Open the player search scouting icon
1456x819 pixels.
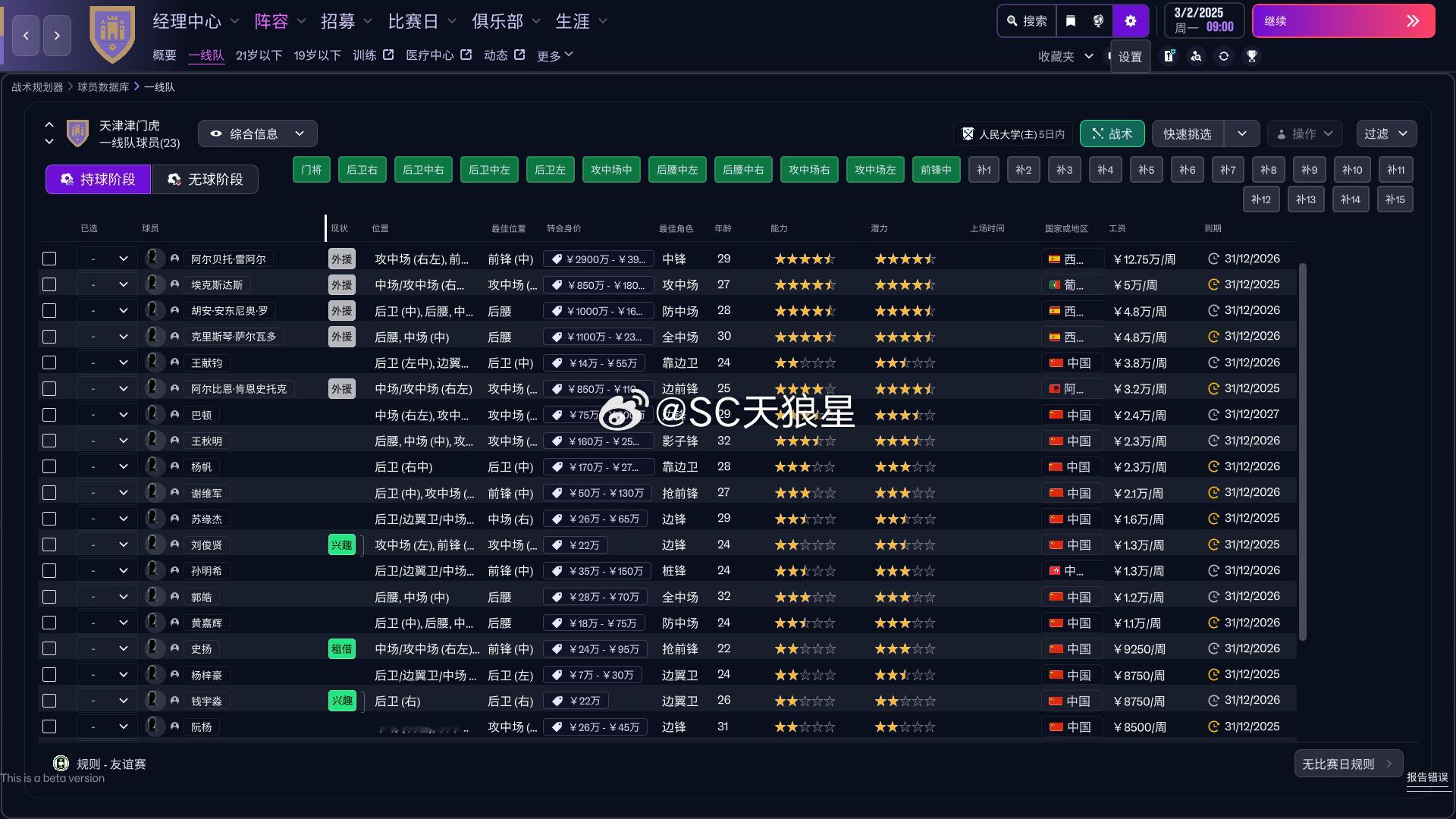[x=1196, y=56]
